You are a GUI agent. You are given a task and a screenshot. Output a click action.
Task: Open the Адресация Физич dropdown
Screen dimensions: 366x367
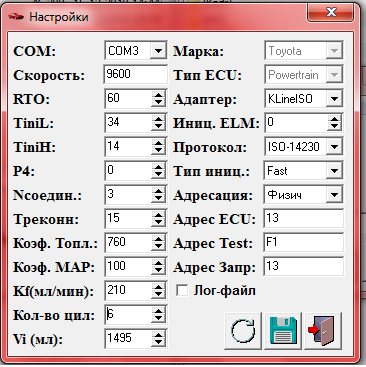pos(334,195)
